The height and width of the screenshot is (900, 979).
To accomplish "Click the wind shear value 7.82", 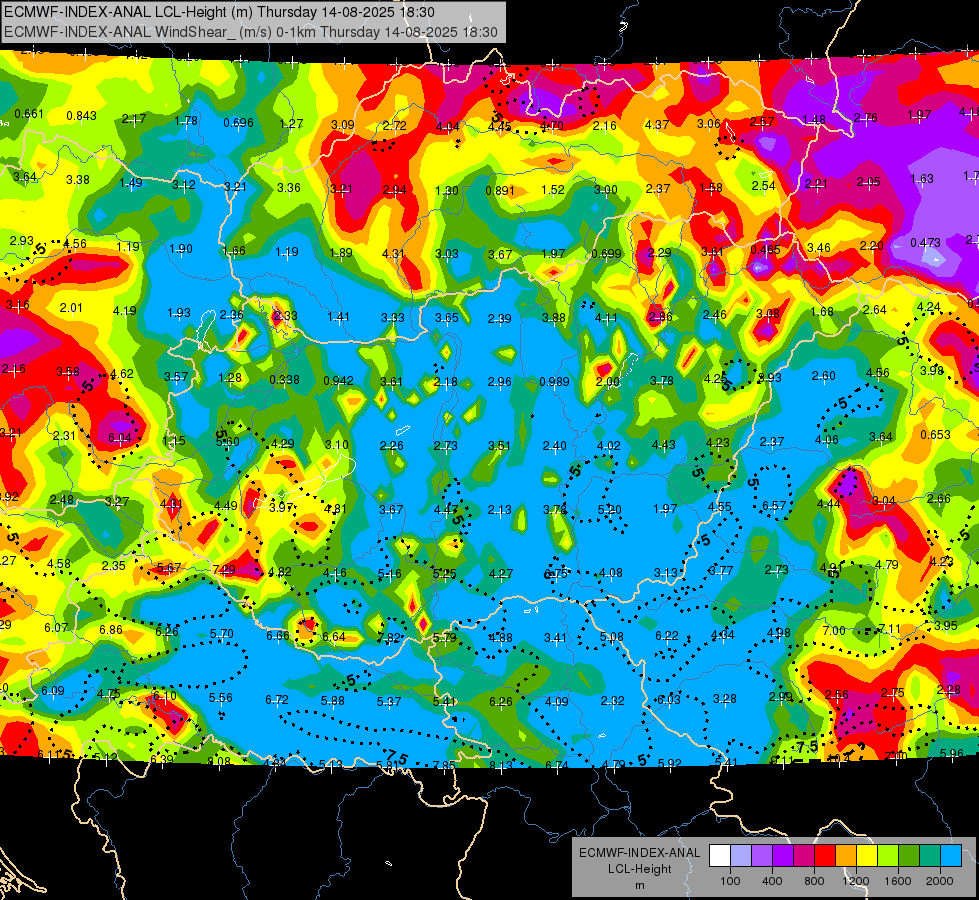I will tap(389, 638).
